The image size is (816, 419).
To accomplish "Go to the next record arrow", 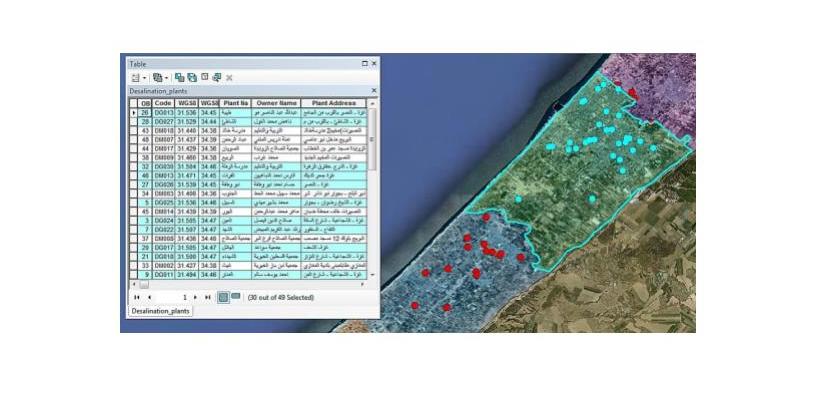I will (x=195, y=297).
